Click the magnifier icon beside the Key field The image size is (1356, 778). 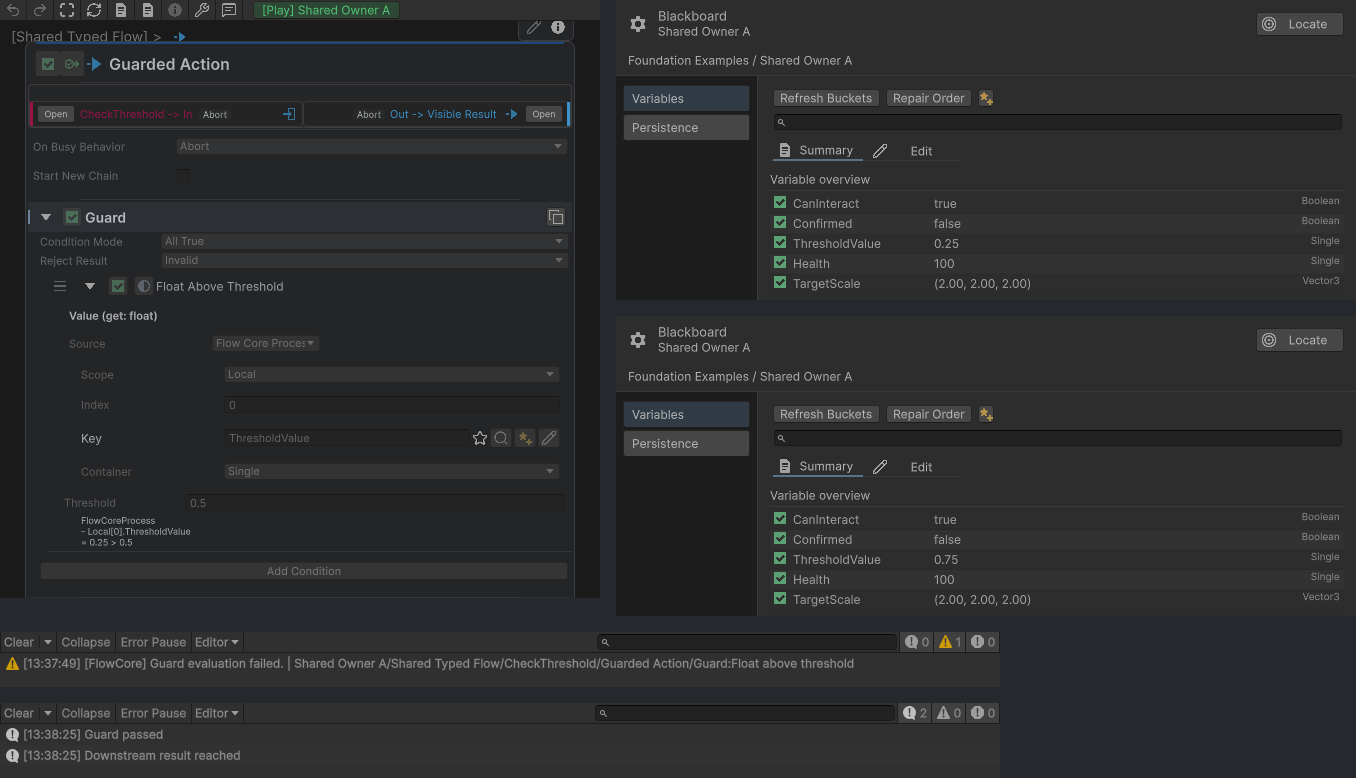pos(501,438)
